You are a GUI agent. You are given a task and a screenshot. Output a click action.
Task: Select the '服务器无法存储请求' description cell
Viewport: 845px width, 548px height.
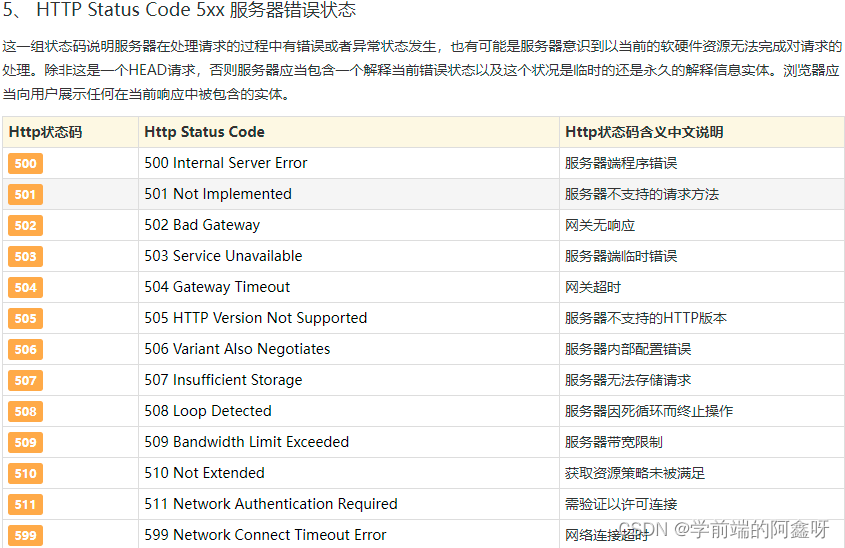[702, 380]
